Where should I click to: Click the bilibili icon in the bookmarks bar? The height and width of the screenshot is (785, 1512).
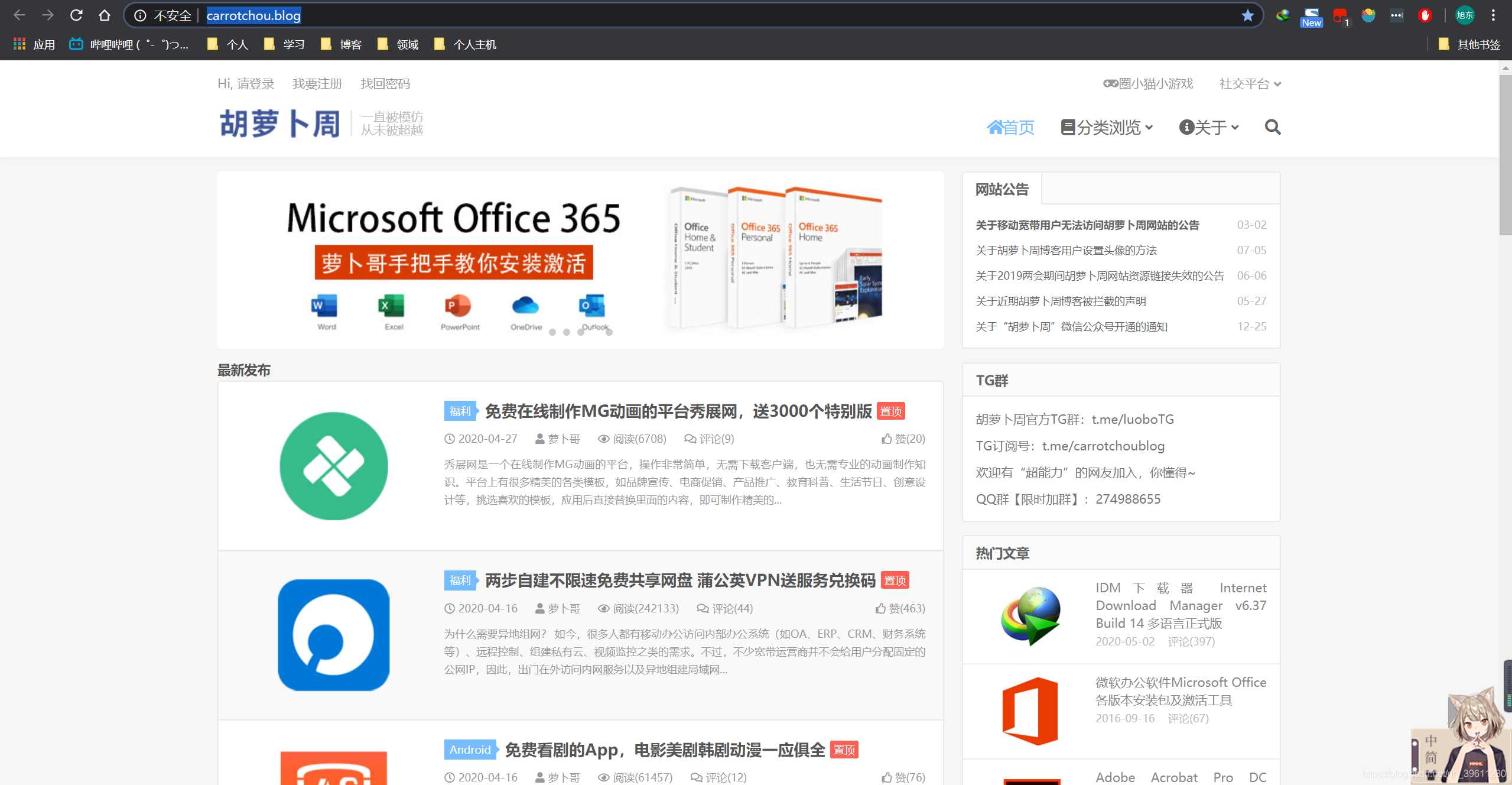(x=76, y=44)
